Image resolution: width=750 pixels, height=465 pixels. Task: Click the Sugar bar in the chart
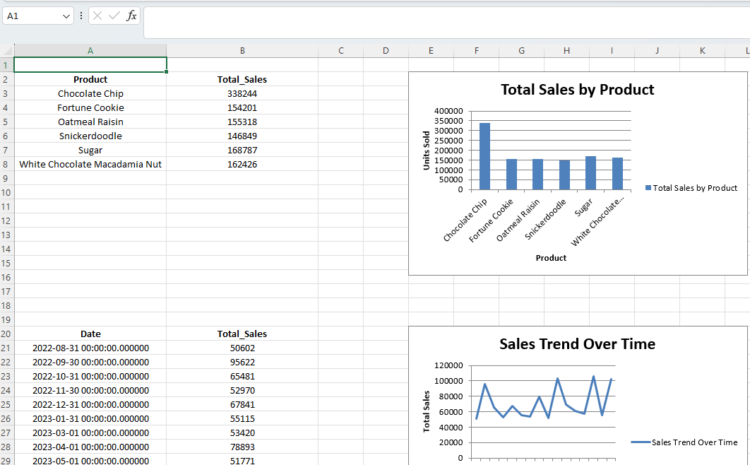point(591,173)
